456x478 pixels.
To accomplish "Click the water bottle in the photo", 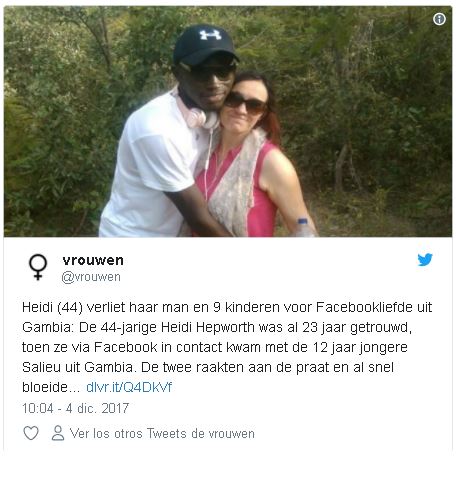I will coord(304,227).
